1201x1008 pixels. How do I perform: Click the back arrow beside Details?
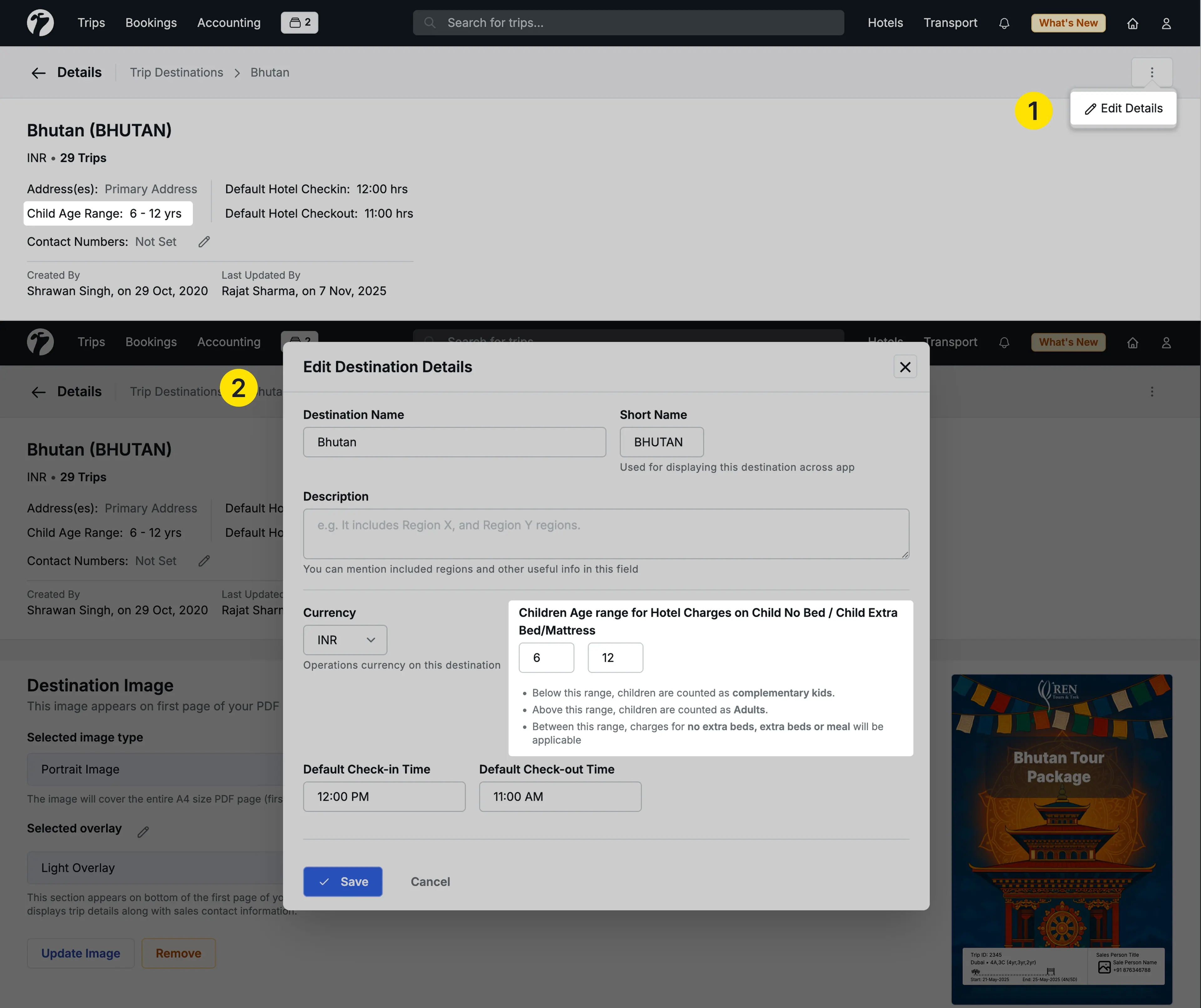38,73
